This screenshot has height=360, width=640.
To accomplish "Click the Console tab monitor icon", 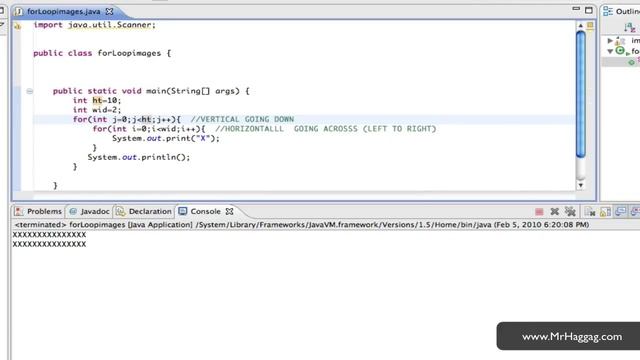I will coord(182,211).
